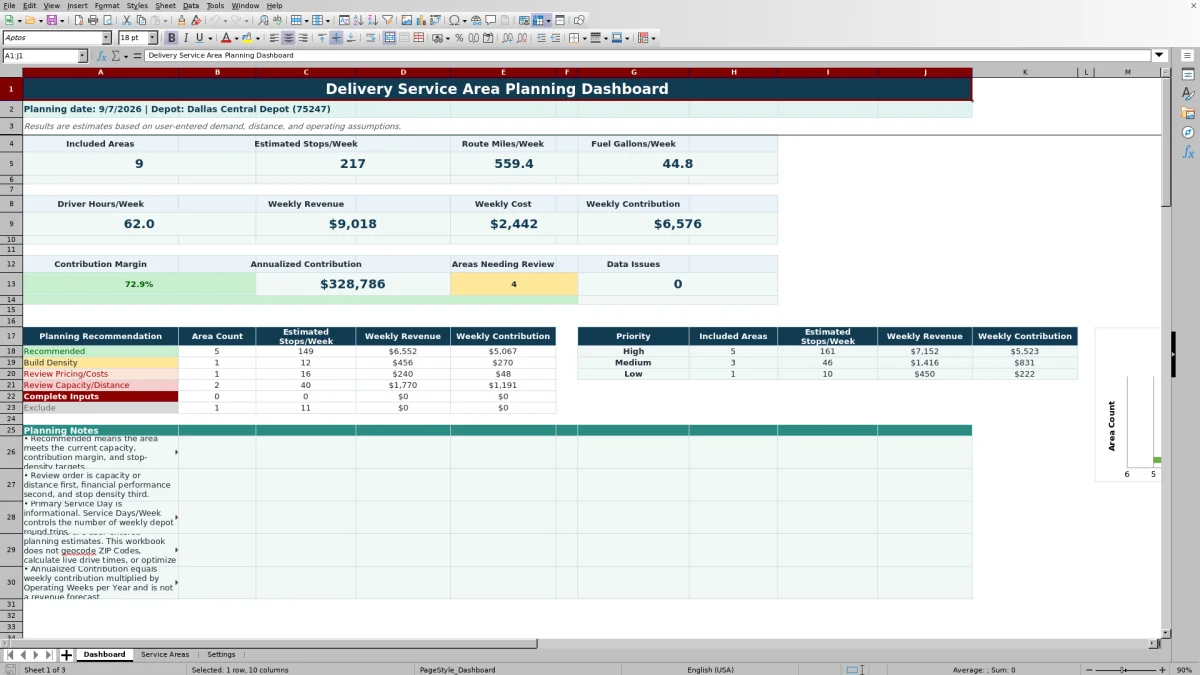Toggle Underline formatting
Viewport: 1200px width, 675px height.
pos(199,38)
